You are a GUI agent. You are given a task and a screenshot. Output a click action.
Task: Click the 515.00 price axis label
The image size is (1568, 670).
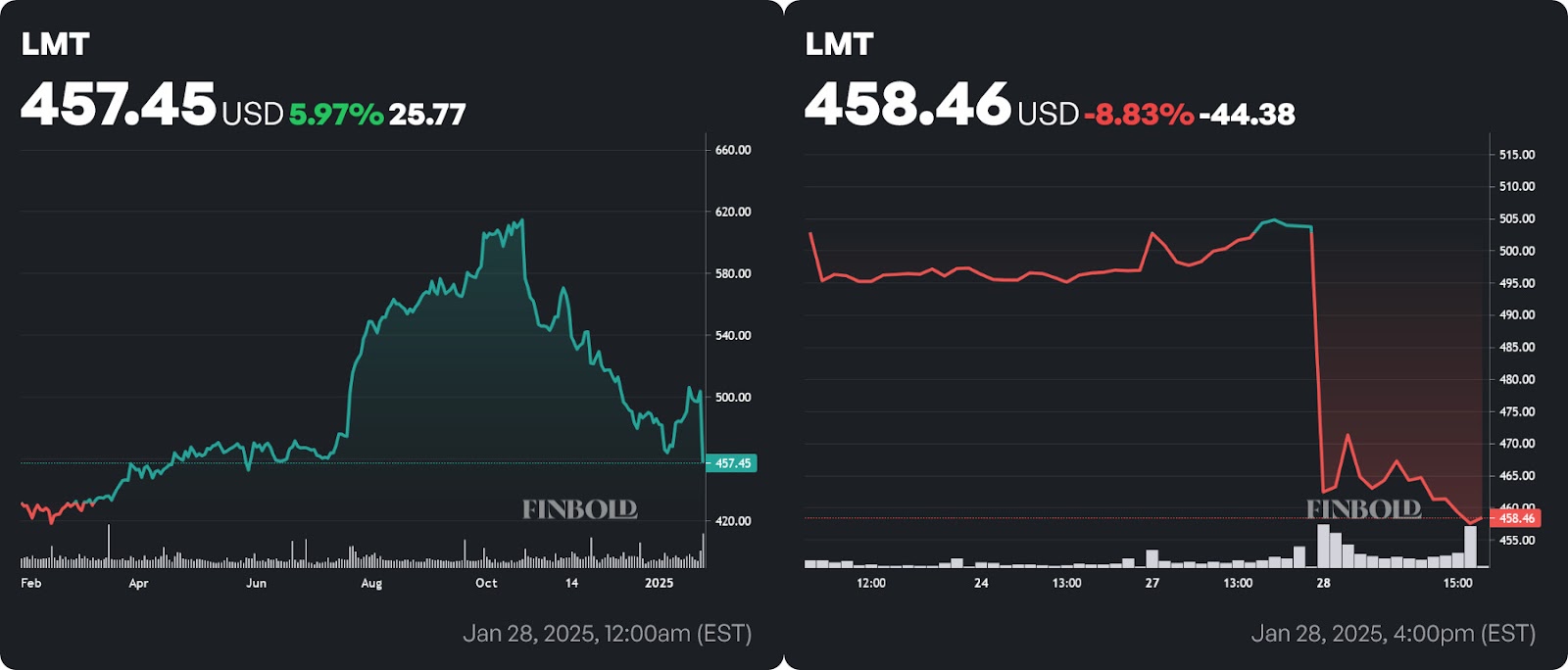[x=1517, y=155]
